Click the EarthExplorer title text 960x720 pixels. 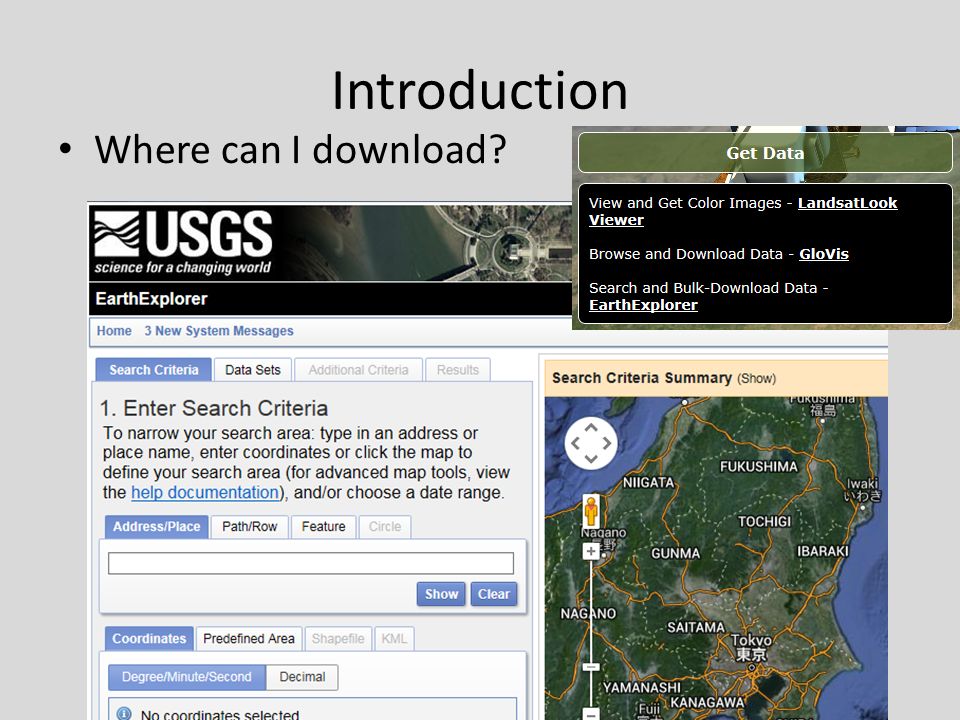click(x=151, y=299)
